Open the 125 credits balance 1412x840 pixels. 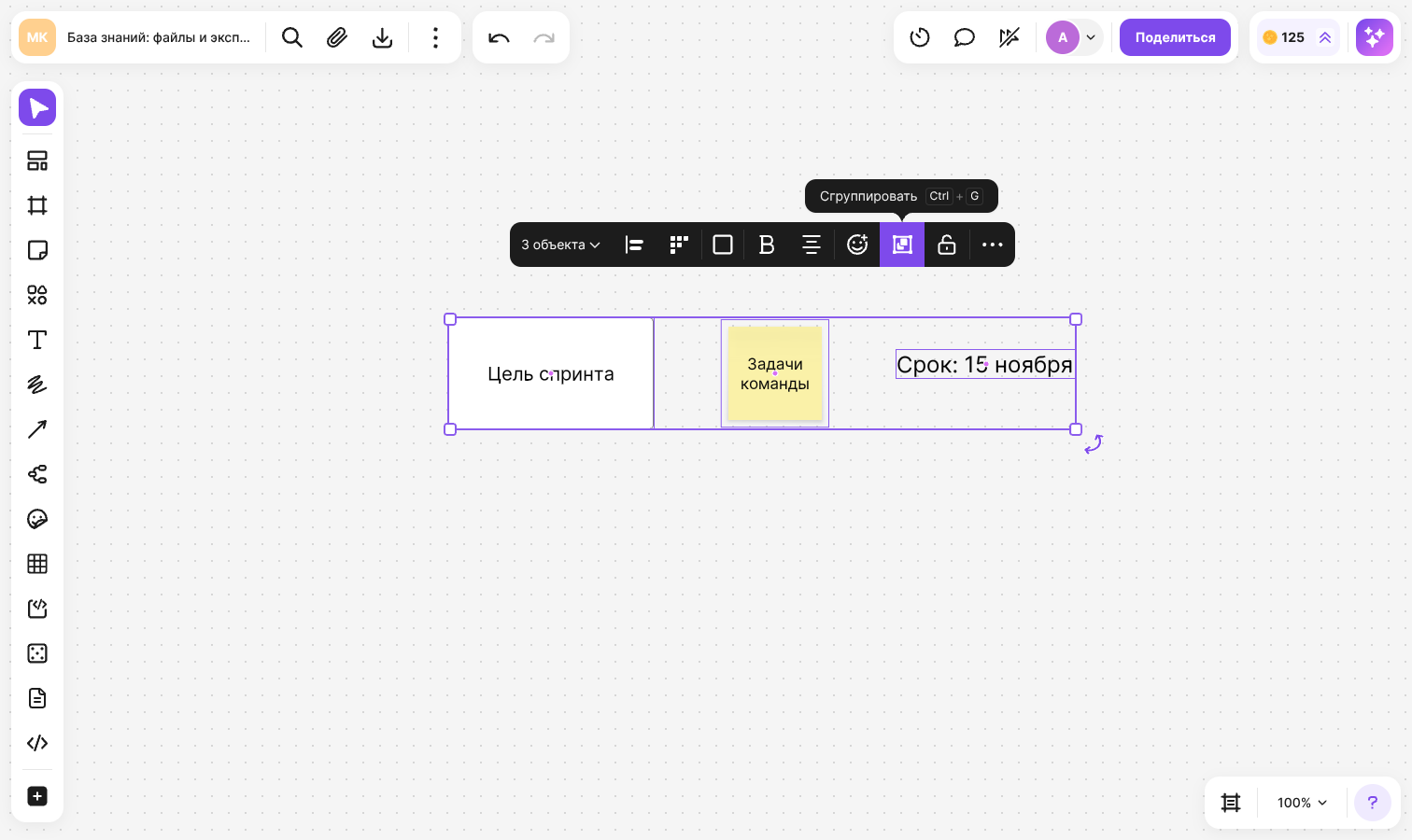pyautogui.click(x=1298, y=37)
